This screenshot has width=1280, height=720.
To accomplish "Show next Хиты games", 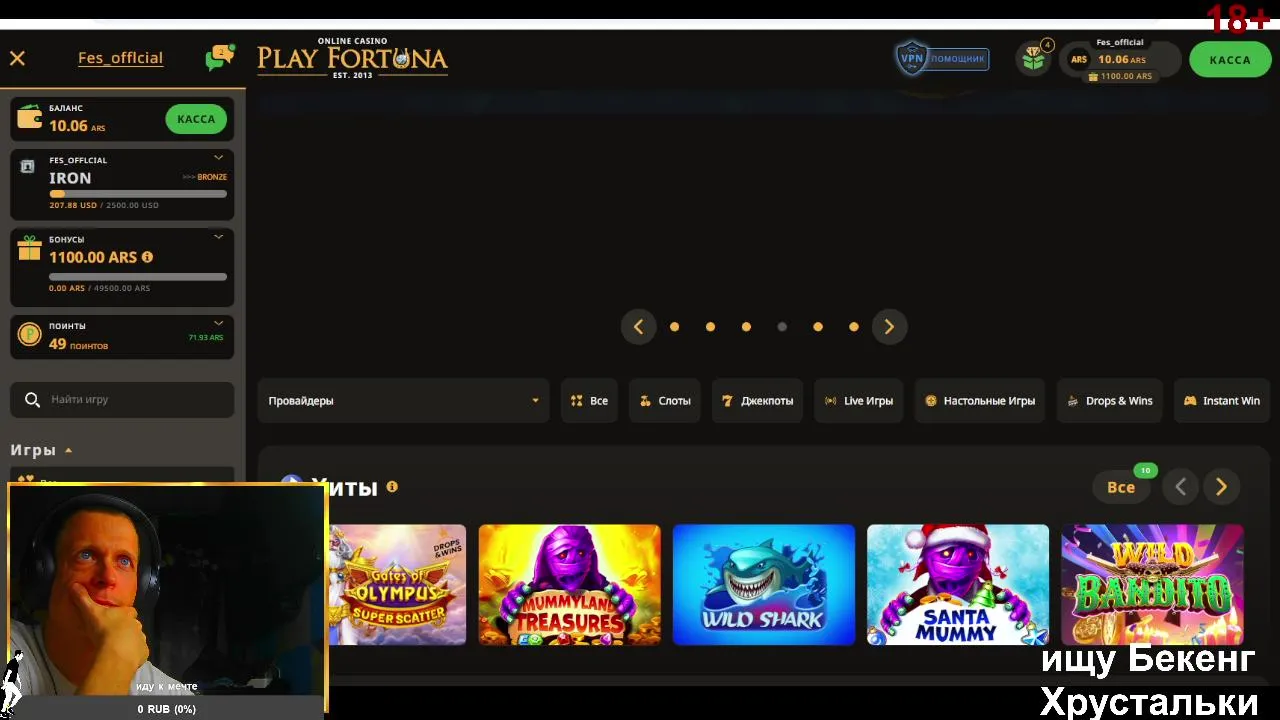I will click(1221, 487).
